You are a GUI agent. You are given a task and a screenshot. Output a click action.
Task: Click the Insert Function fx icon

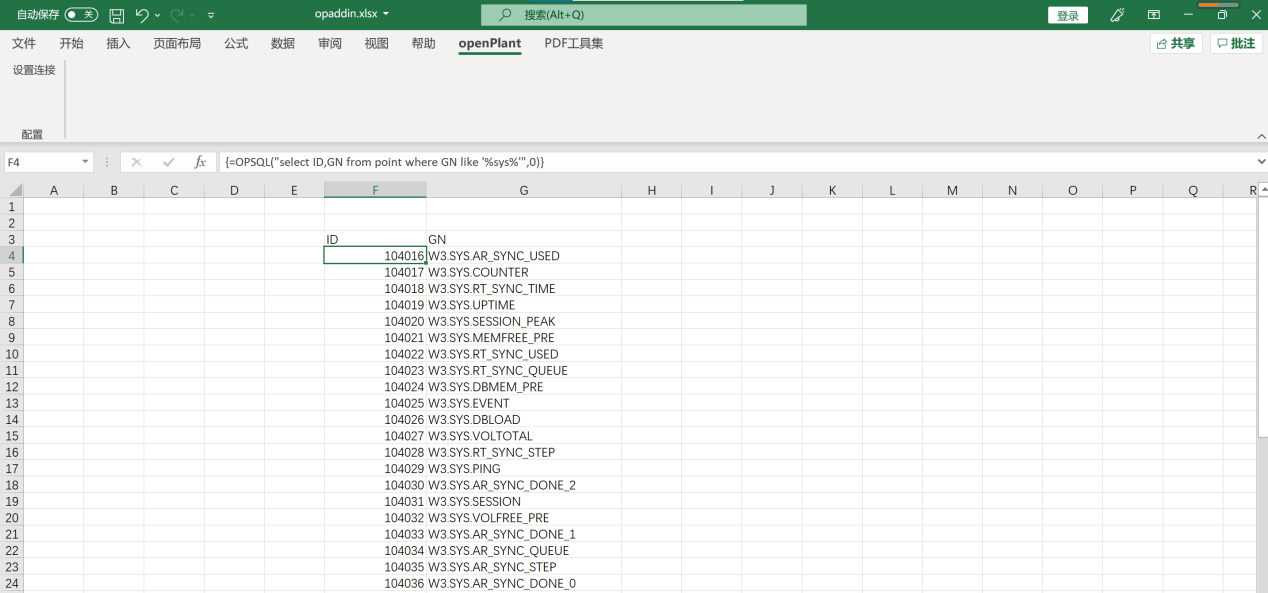[200, 162]
